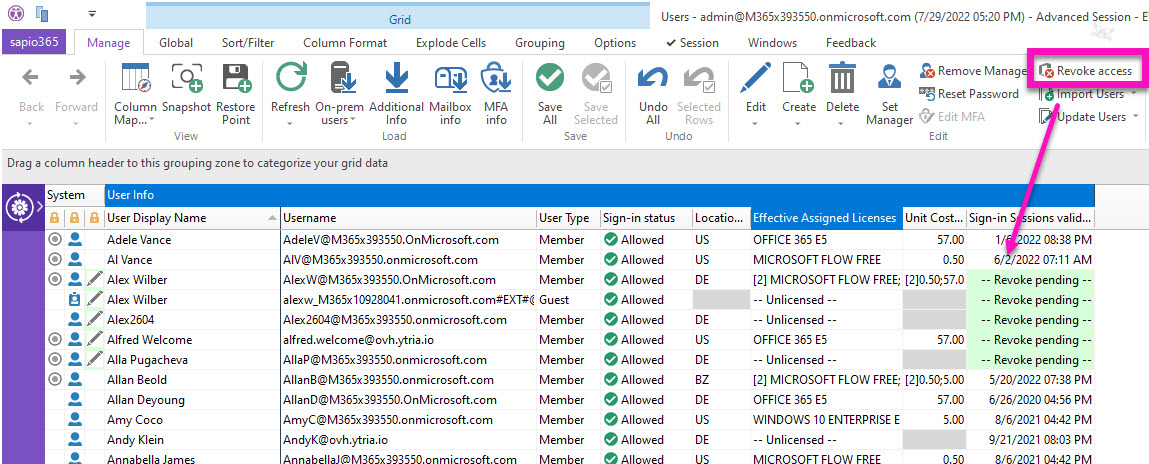Expand the Import Users dropdown arrow
This screenshot has height=464, width=1149.
pos(1134,94)
